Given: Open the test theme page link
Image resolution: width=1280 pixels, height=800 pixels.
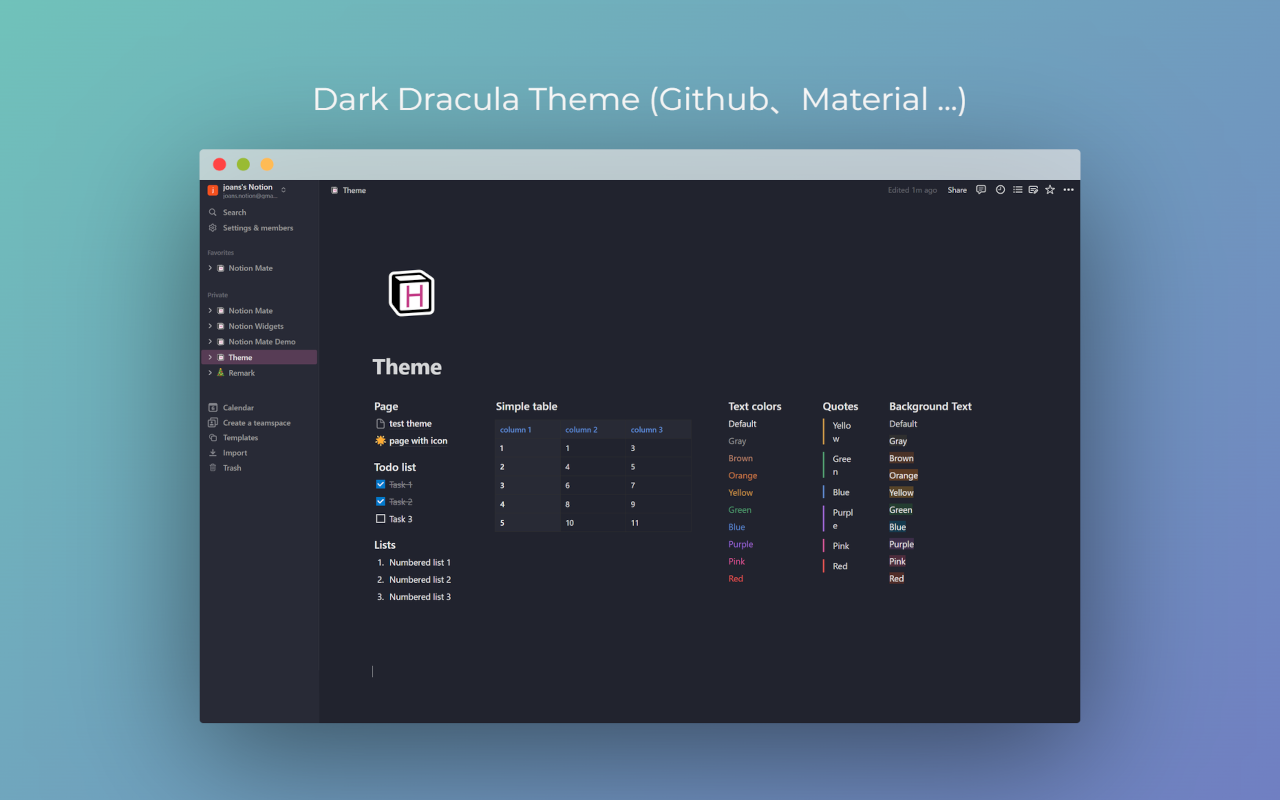Looking at the screenshot, I should 410,424.
